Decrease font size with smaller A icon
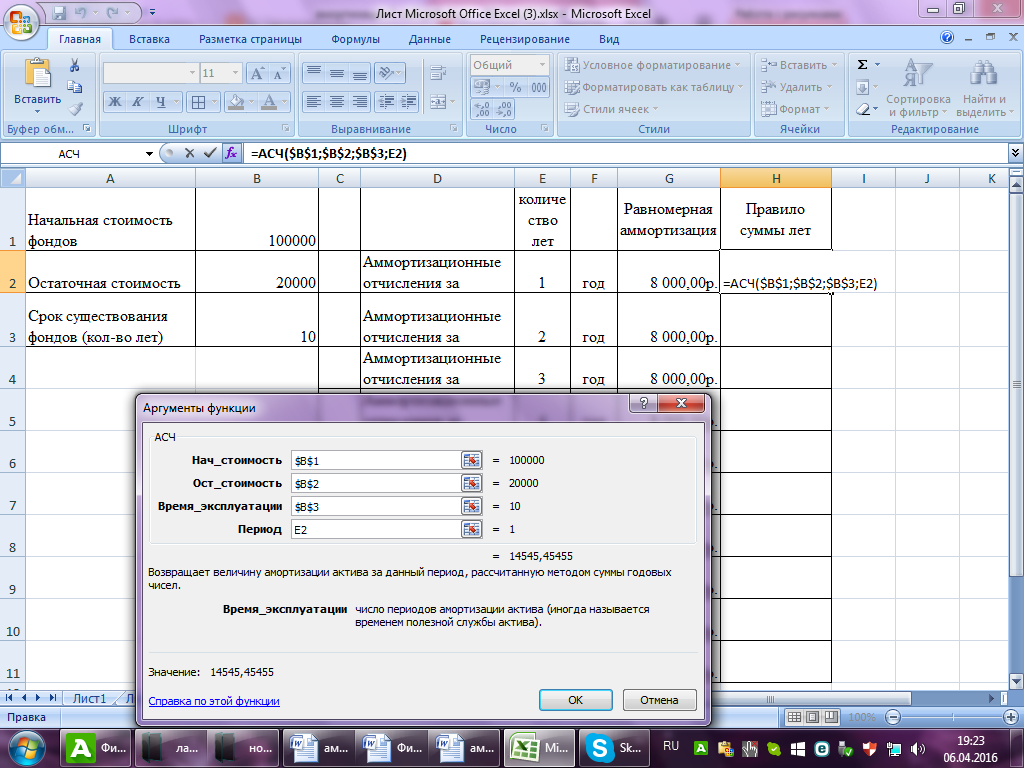 pos(279,73)
